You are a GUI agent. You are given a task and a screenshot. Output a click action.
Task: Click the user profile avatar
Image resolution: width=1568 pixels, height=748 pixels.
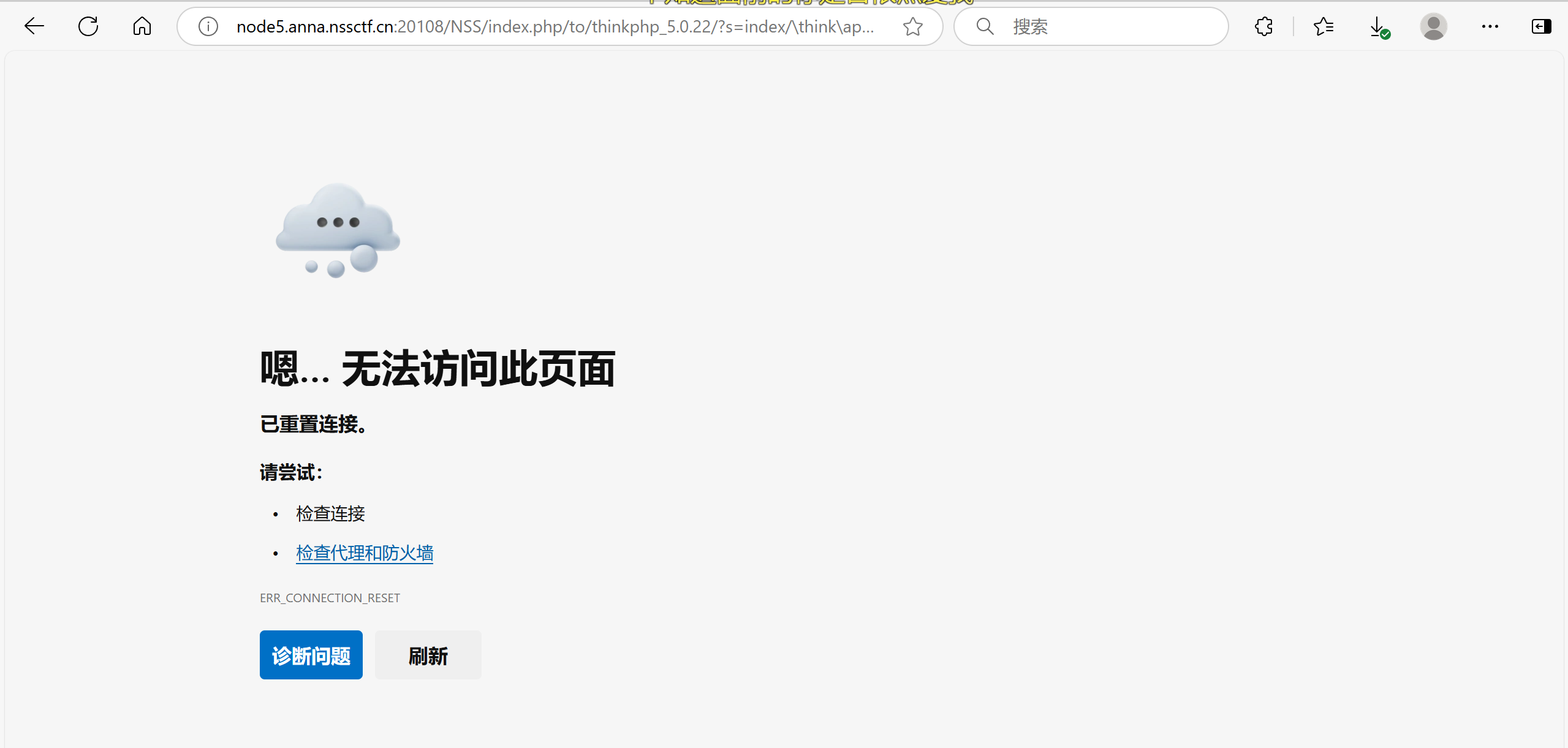point(1433,26)
